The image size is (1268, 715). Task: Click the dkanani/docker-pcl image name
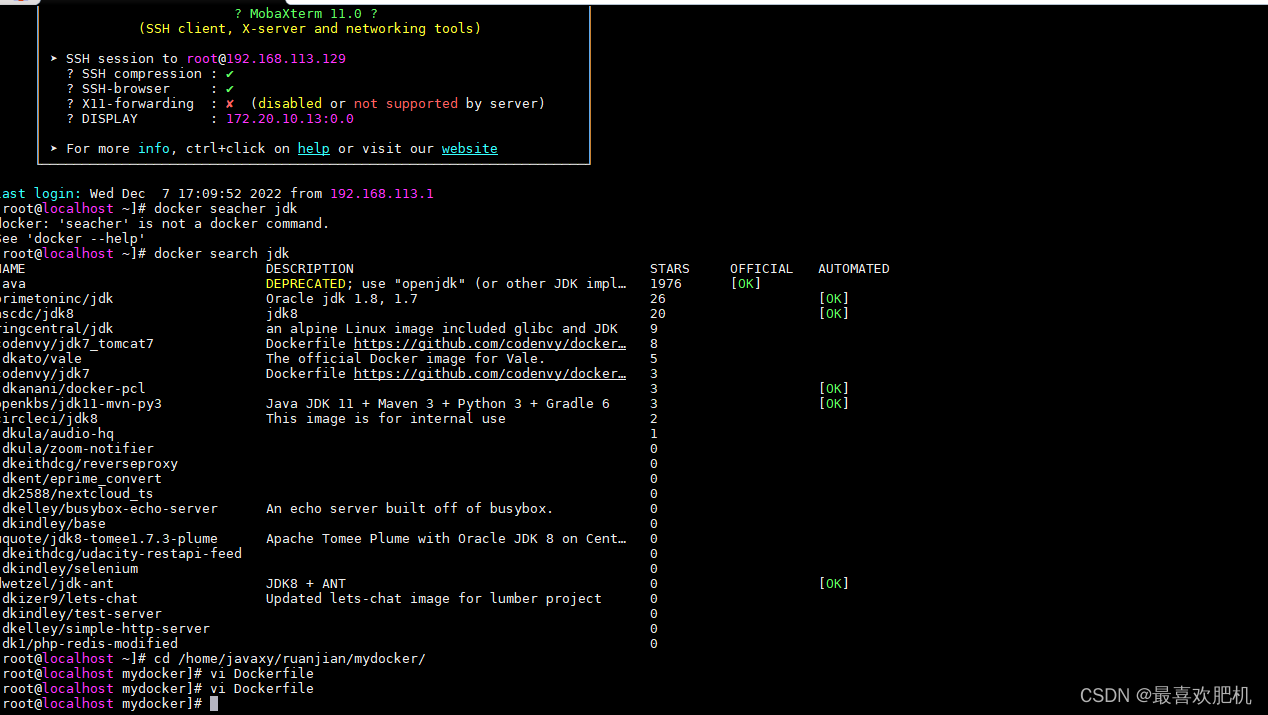point(73,388)
